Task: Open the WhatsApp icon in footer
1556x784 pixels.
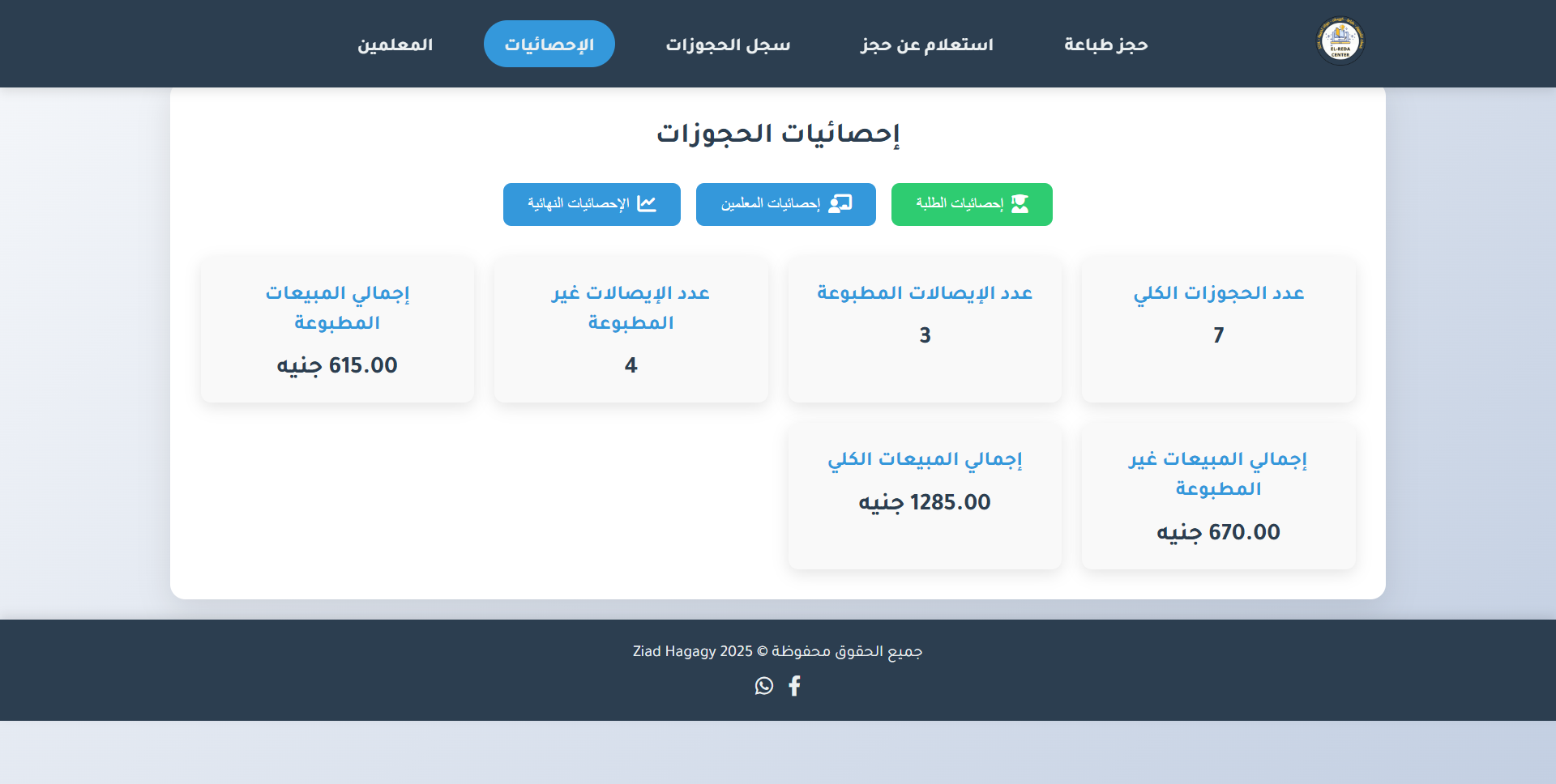Action: coord(763,686)
